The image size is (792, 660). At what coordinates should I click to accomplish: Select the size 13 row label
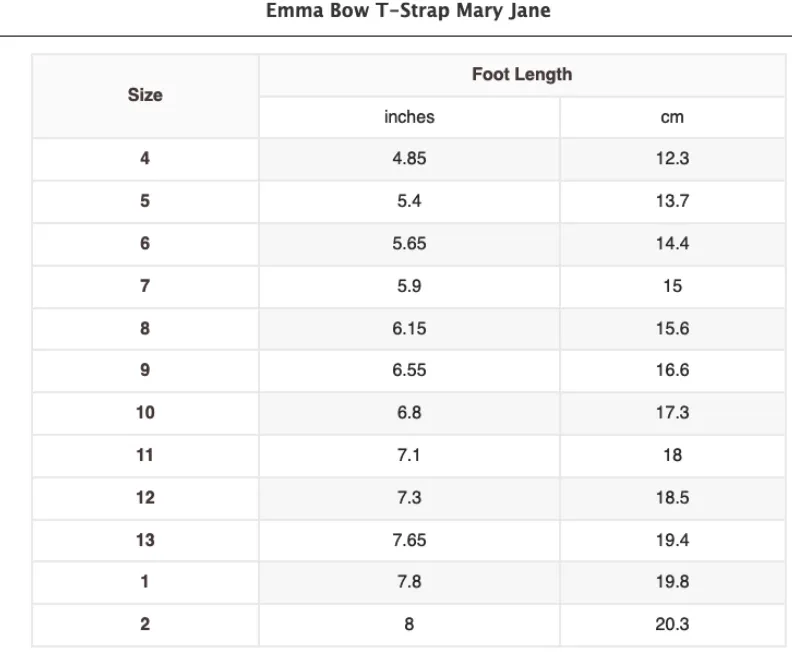(145, 540)
